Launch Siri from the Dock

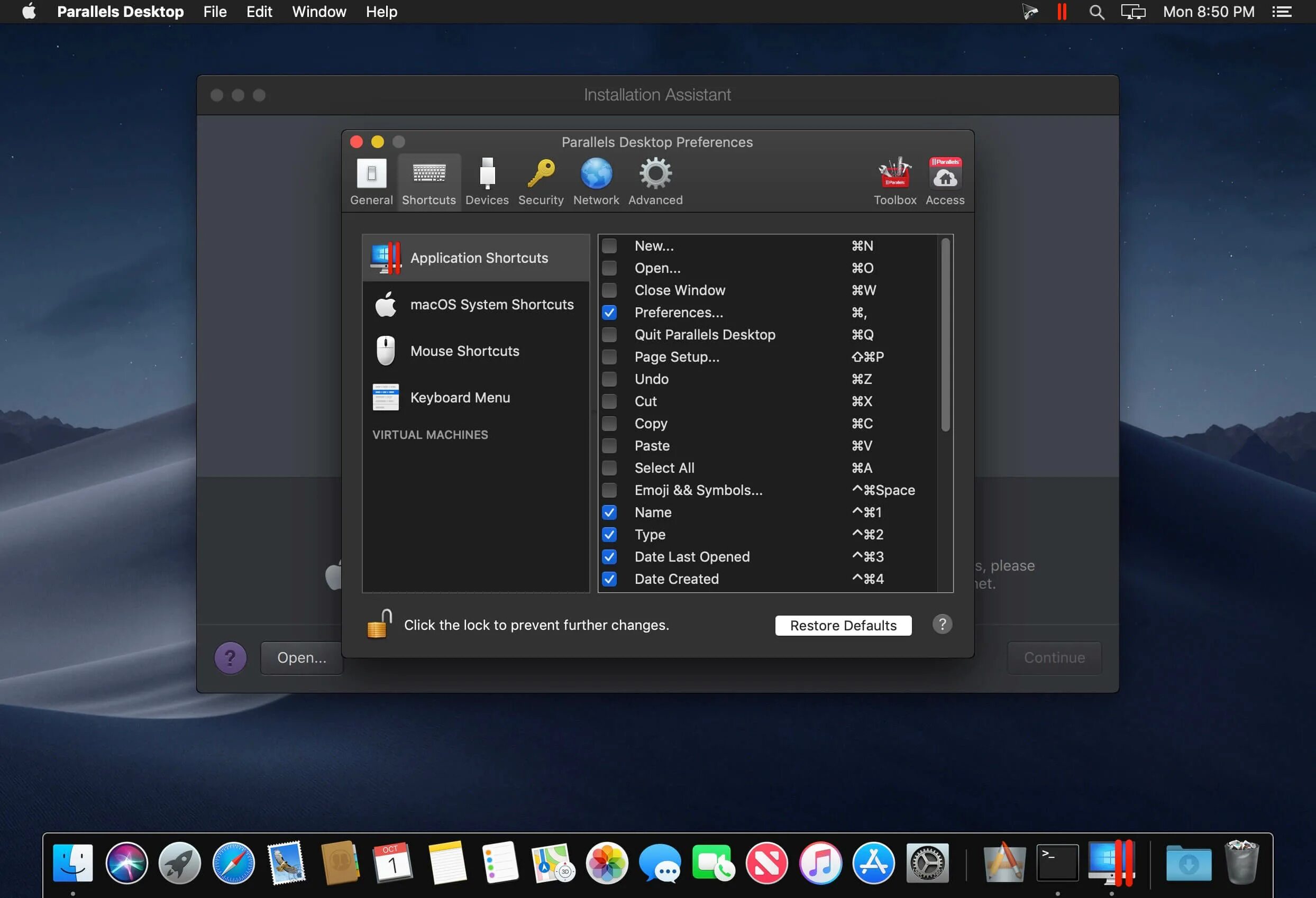click(x=126, y=864)
